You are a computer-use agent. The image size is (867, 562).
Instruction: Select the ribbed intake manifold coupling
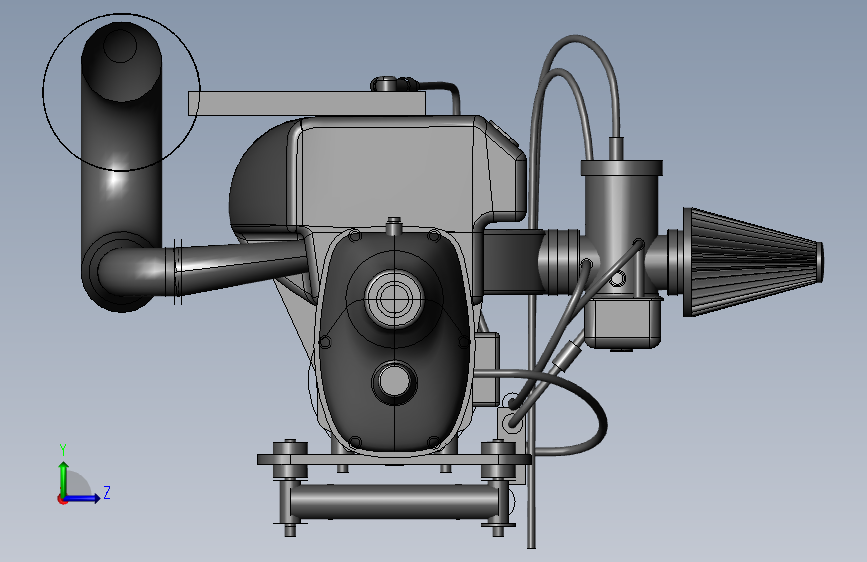[x=560, y=261]
